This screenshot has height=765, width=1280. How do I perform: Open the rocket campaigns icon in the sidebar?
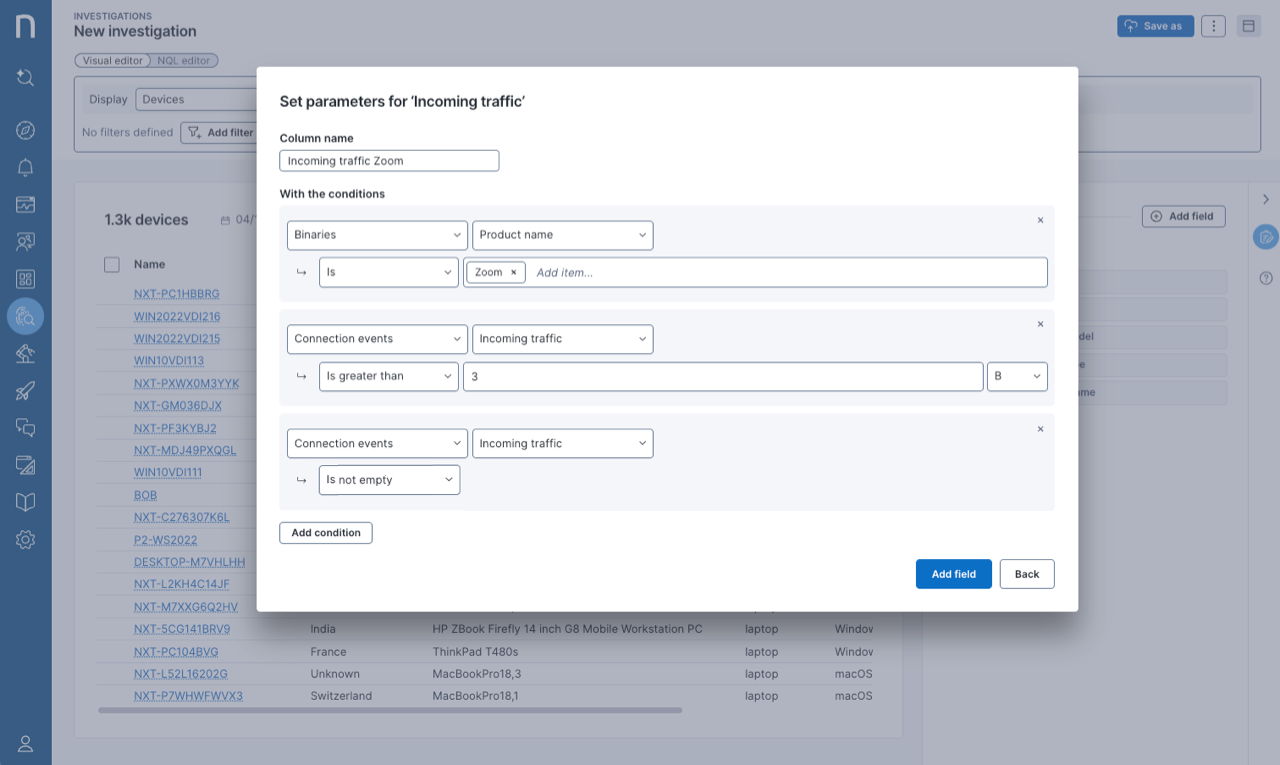25,390
